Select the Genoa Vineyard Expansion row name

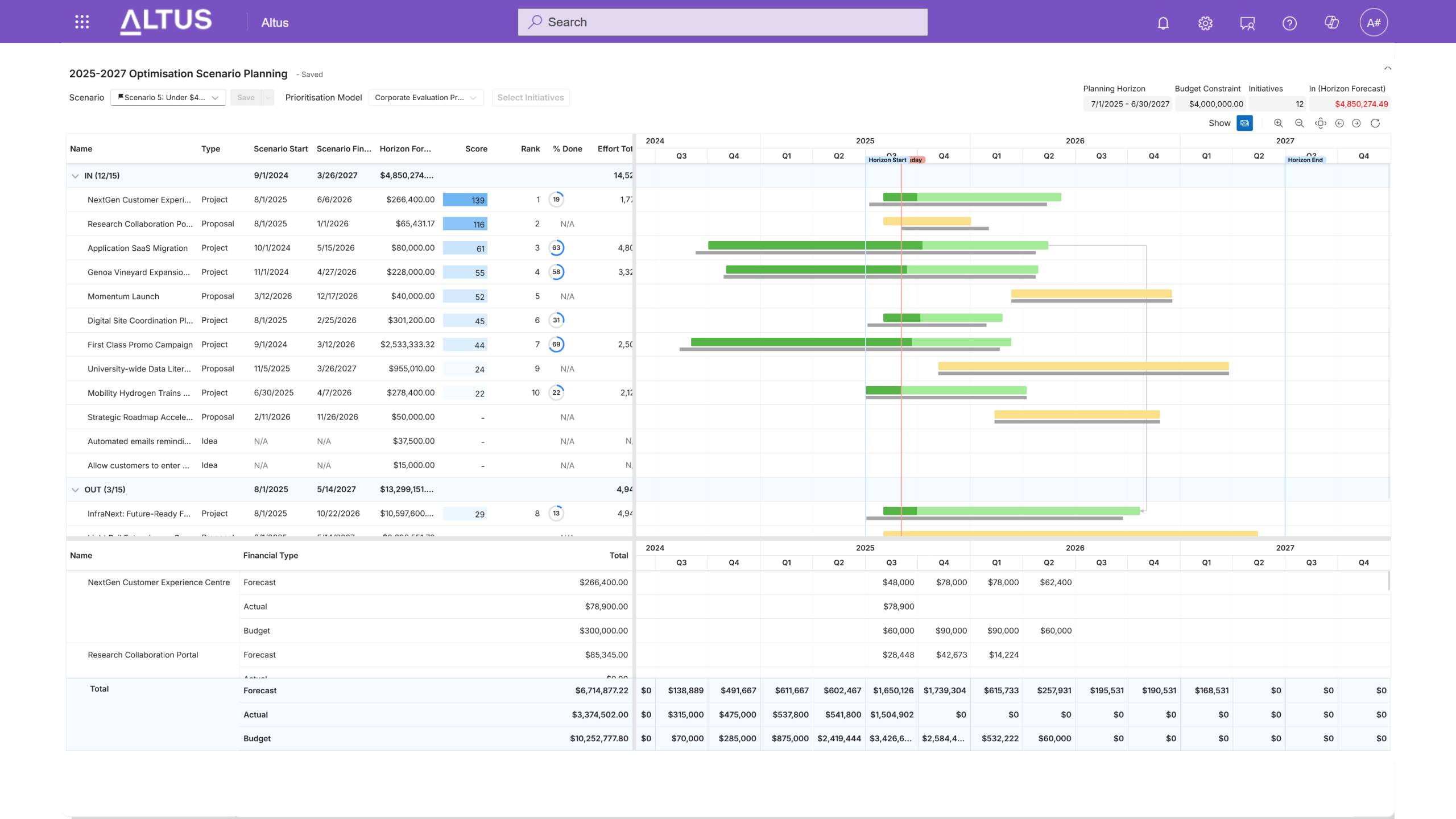click(139, 272)
